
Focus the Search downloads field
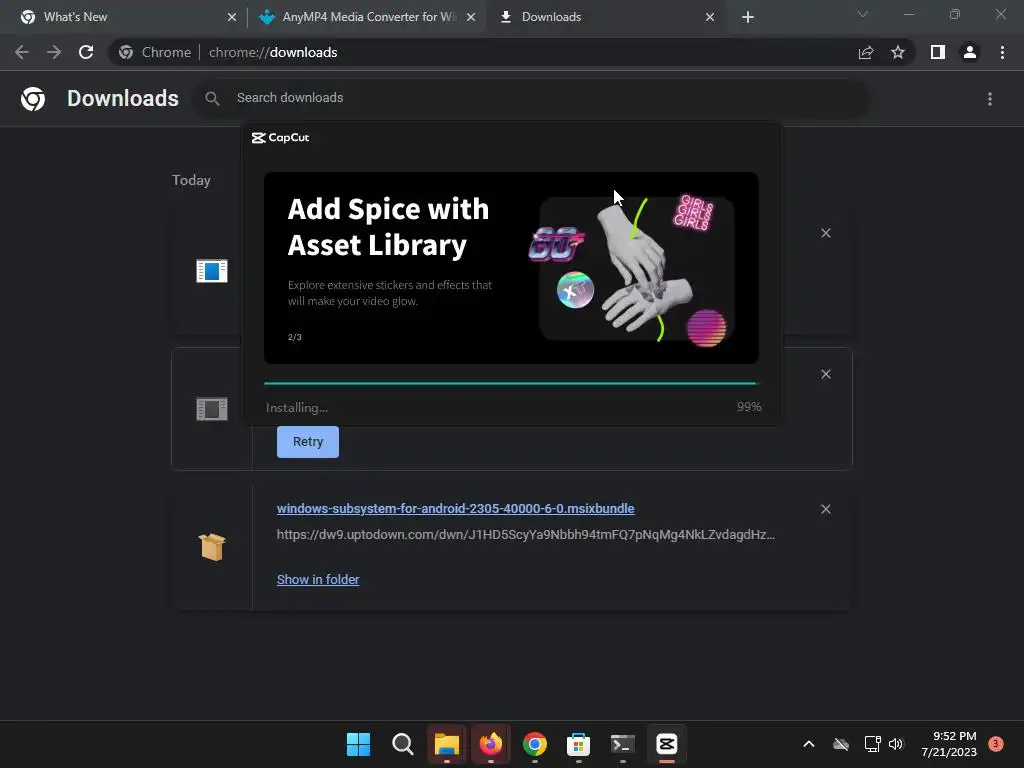click(531, 98)
